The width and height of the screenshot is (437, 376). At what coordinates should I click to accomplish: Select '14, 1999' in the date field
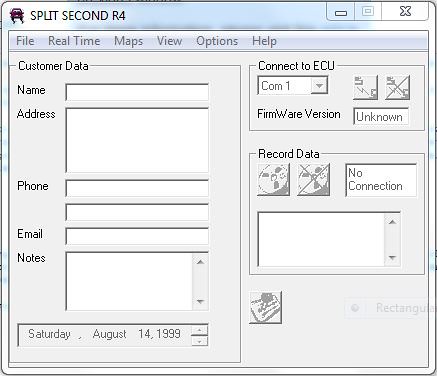[159, 334]
